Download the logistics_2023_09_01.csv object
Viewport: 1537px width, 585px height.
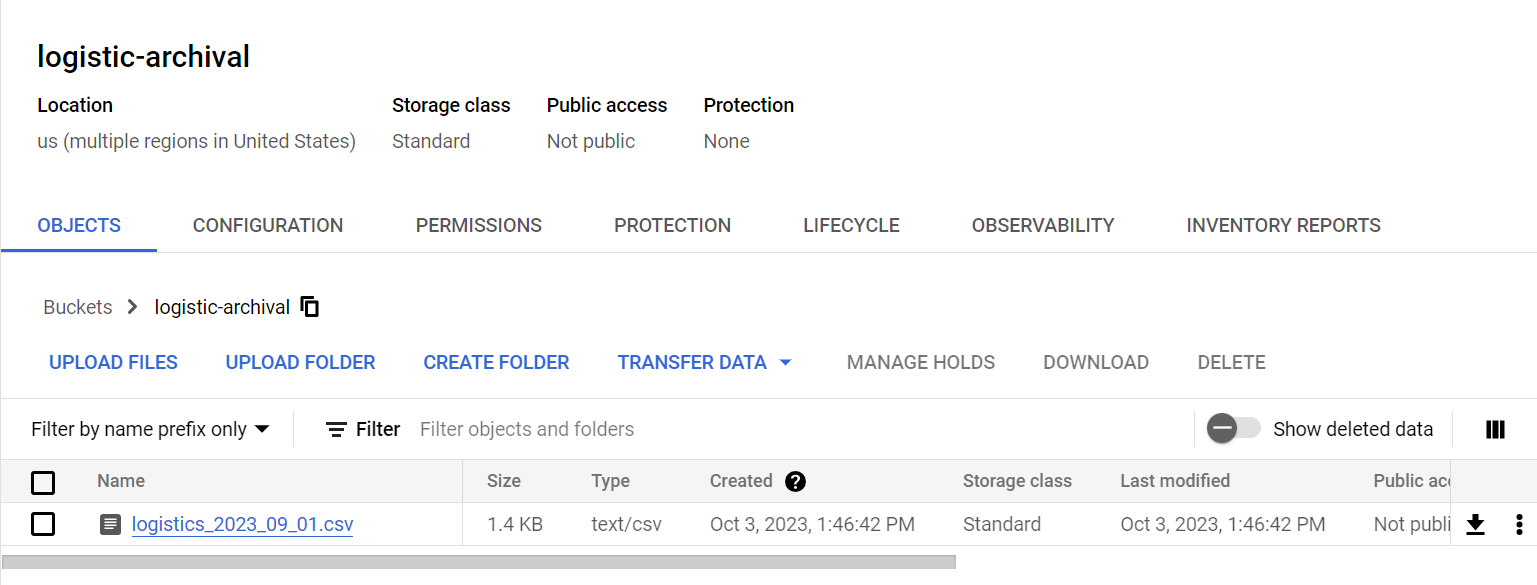tap(1475, 524)
